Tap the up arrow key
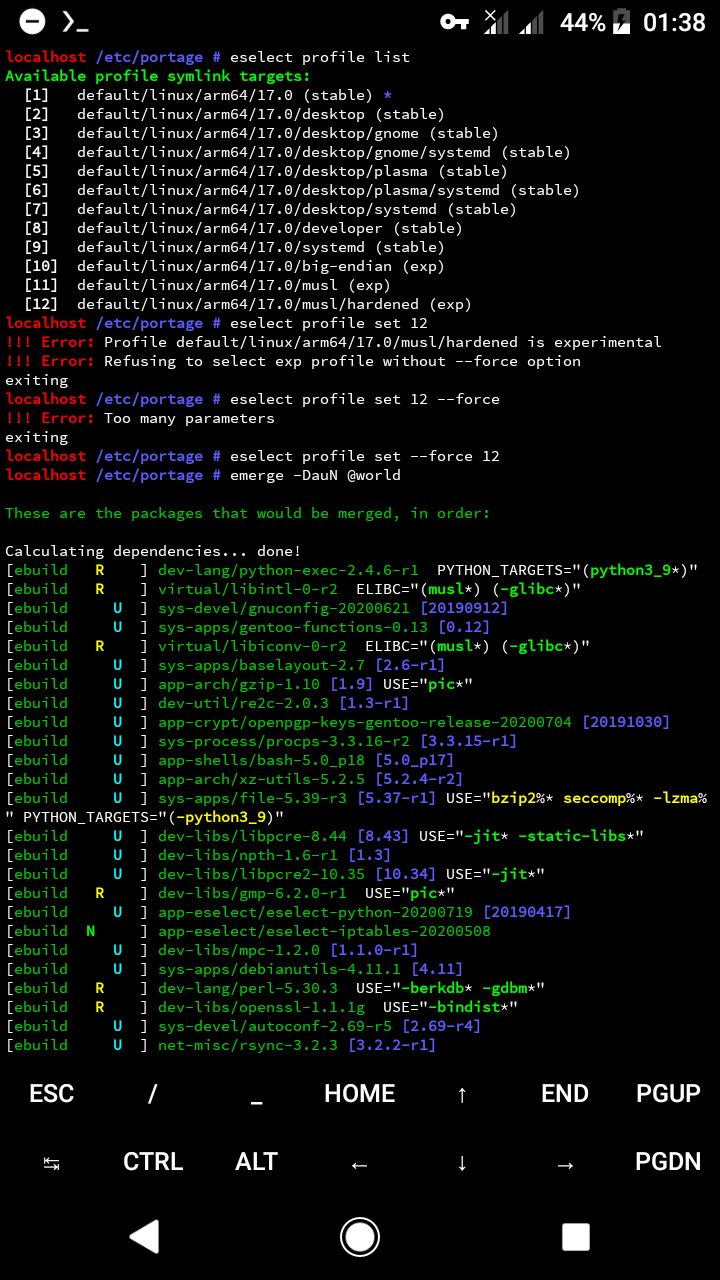The height and width of the screenshot is (1280, 720). pyautogui.click(x=462, y=1093)
